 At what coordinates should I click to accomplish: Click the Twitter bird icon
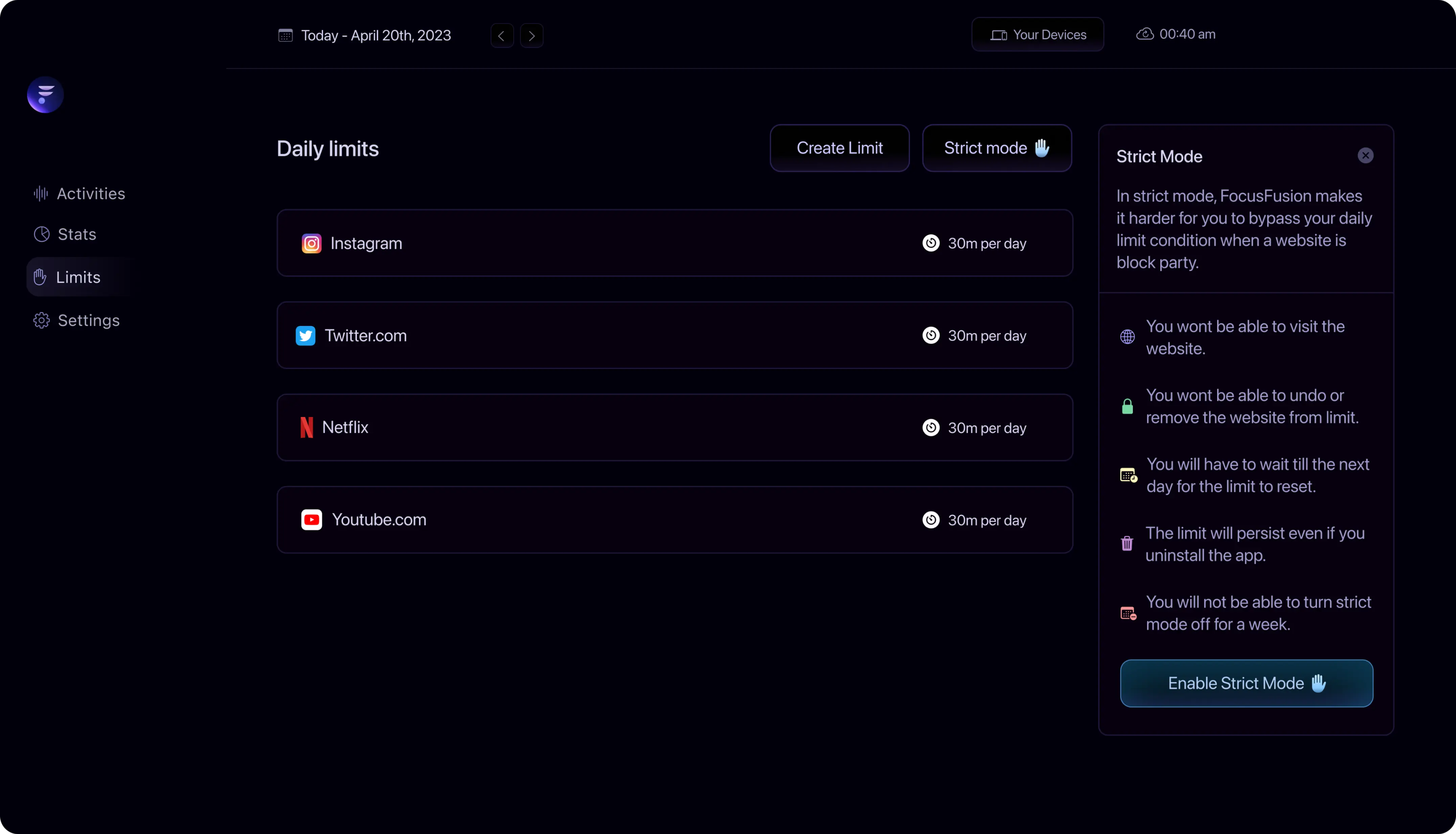(305, 336)
